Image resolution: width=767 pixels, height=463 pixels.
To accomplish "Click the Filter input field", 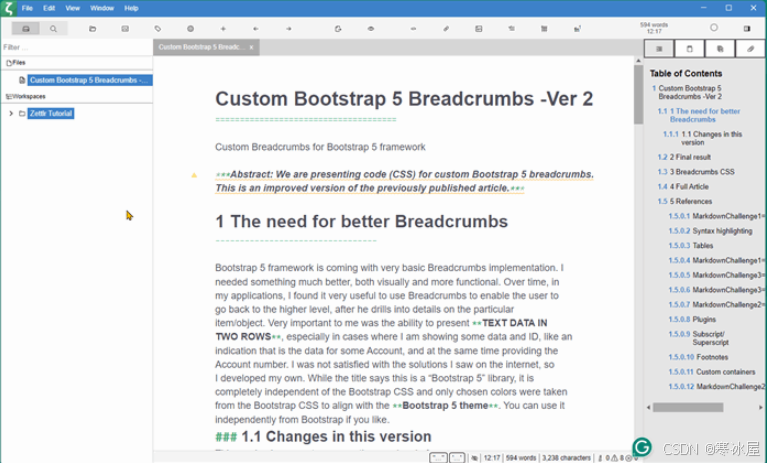I will point(76,47).
